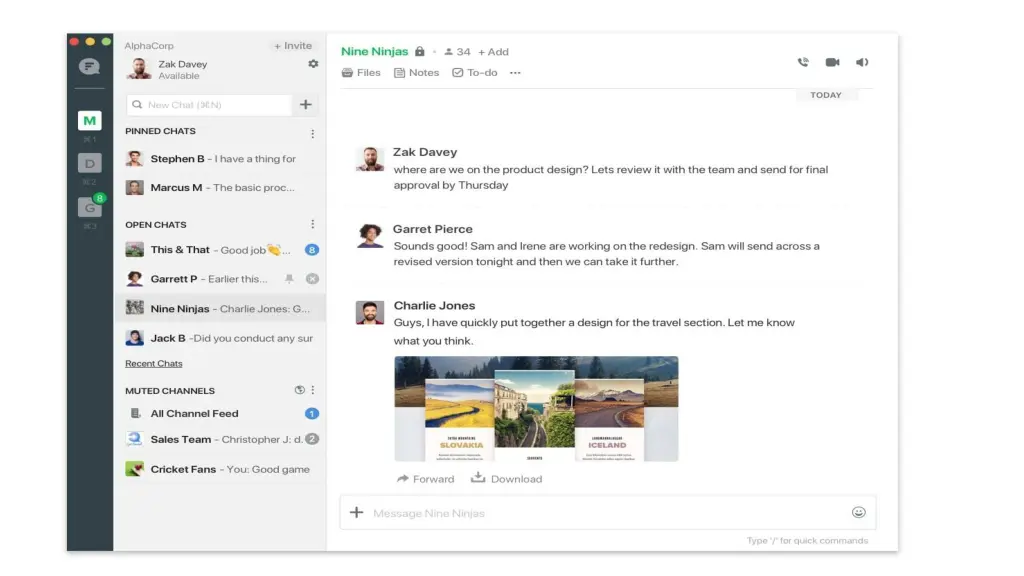Toggle the speaker mute icon

862,62
